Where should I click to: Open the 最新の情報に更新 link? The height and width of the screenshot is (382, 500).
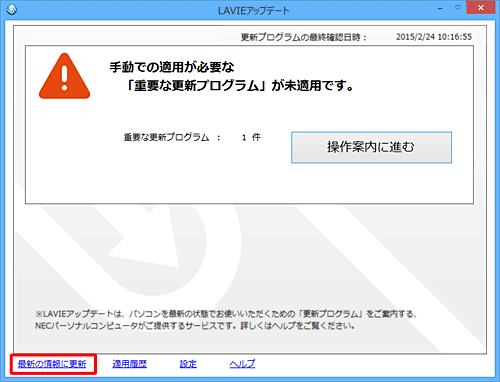click(x=52, y=364)
